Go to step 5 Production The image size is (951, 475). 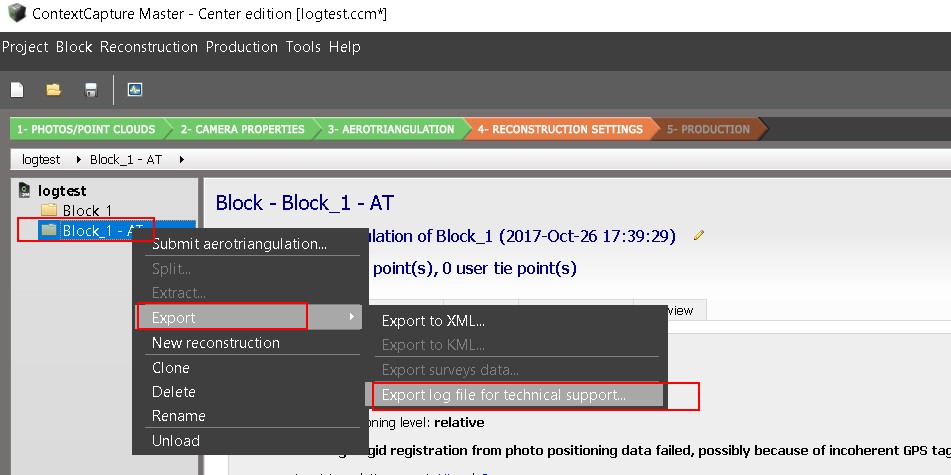[x=708, y=129]
